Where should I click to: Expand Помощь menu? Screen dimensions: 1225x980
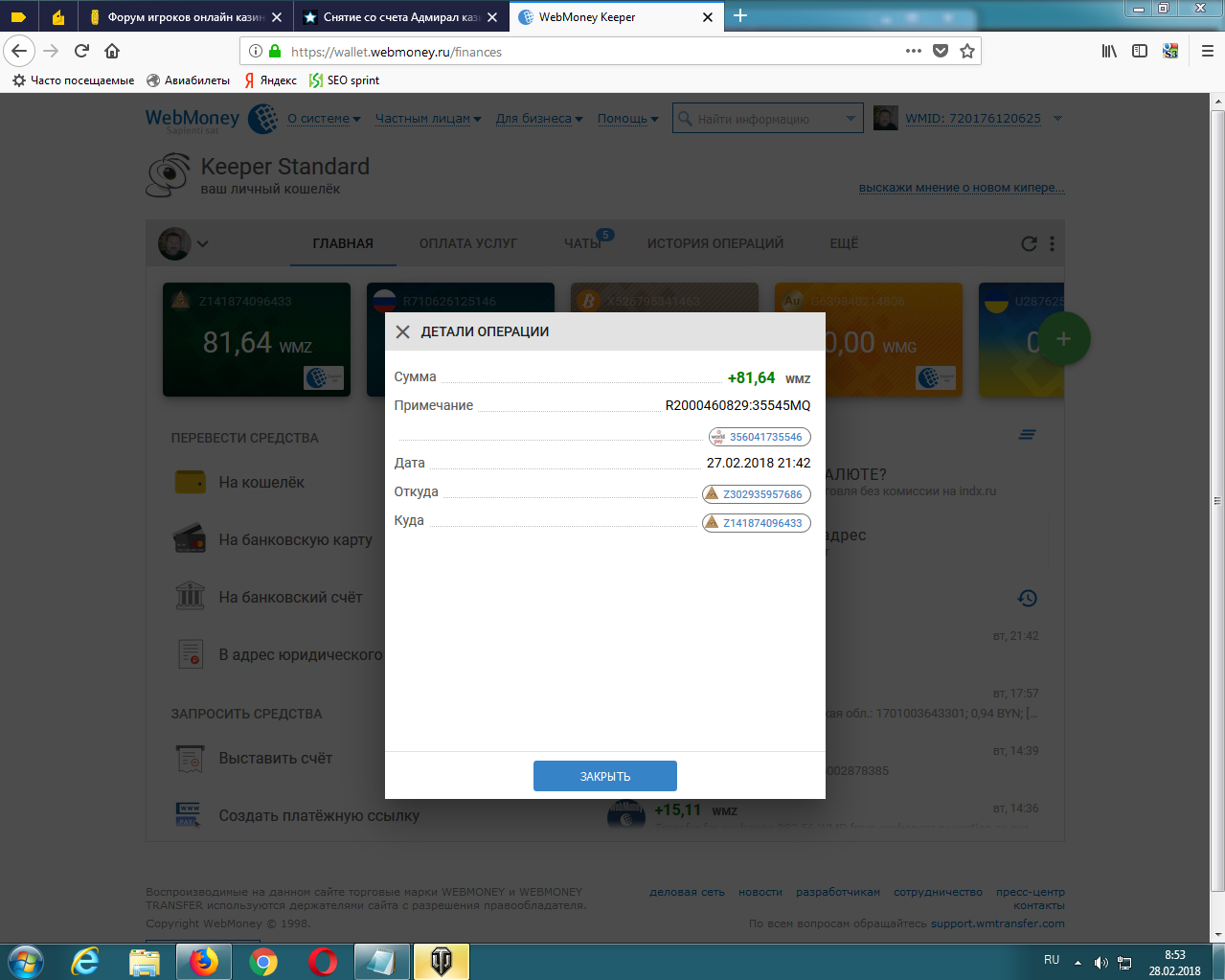tap(628, 119)
